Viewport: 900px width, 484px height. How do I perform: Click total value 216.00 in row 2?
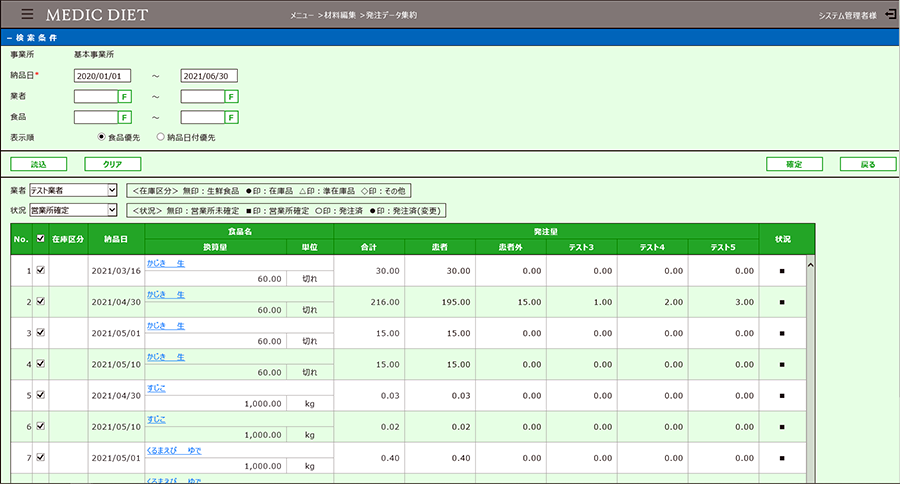pos(385,302)
